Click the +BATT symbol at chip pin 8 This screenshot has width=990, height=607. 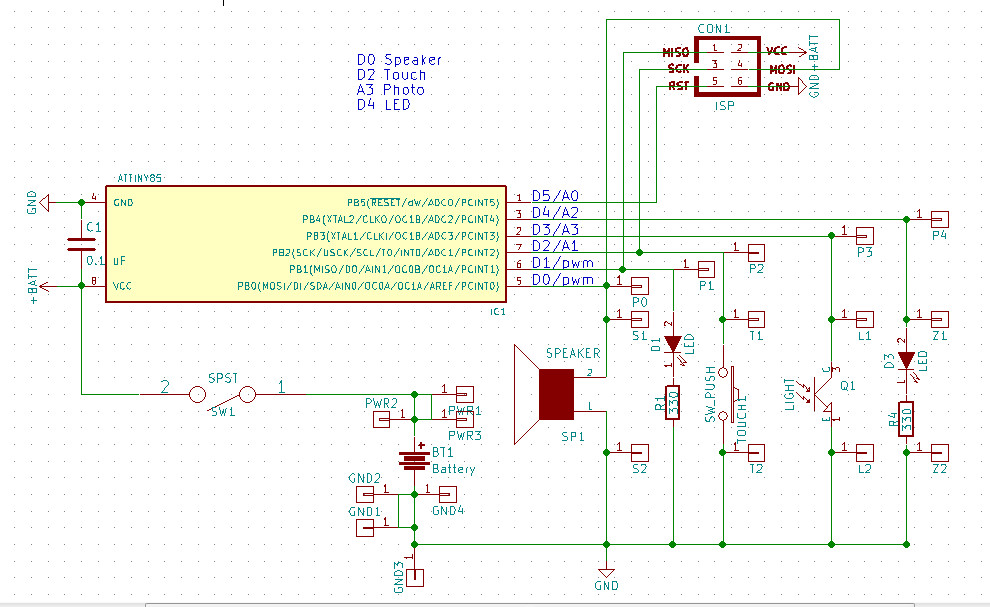click(x=44, y=286)
